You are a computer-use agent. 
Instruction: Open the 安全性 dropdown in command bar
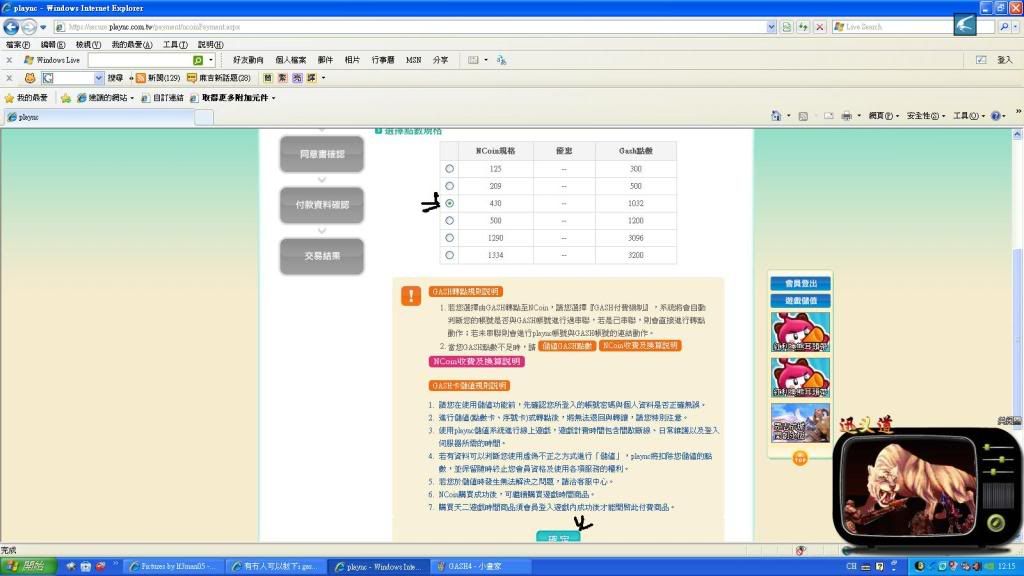pos(925,117)
